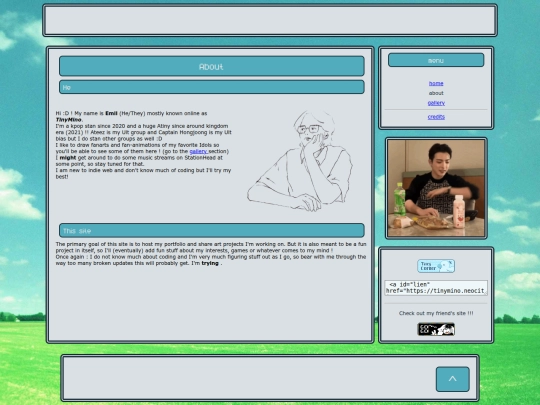Click the scroll-to-top arrow button
The width and height of the screenshot is (540, 405).
pyautogui.click(x=453, y=379)
